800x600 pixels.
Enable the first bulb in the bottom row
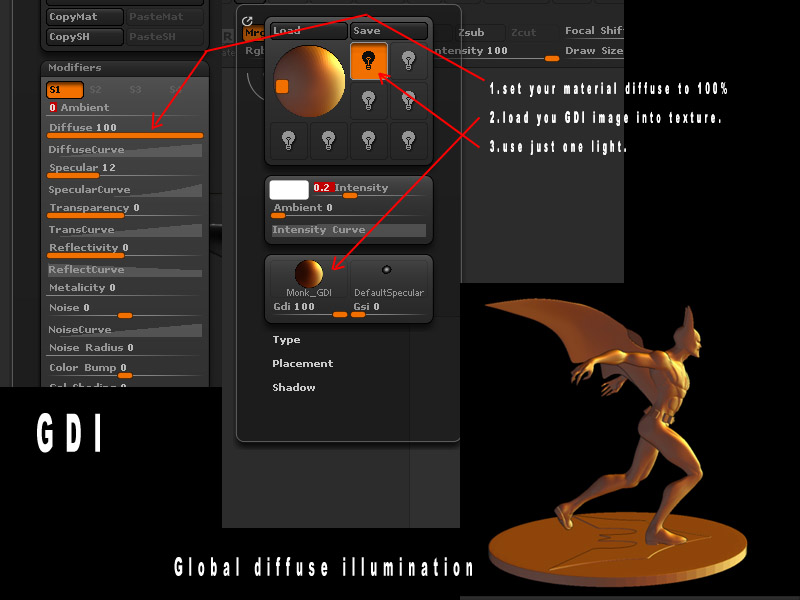click(289, 140)
